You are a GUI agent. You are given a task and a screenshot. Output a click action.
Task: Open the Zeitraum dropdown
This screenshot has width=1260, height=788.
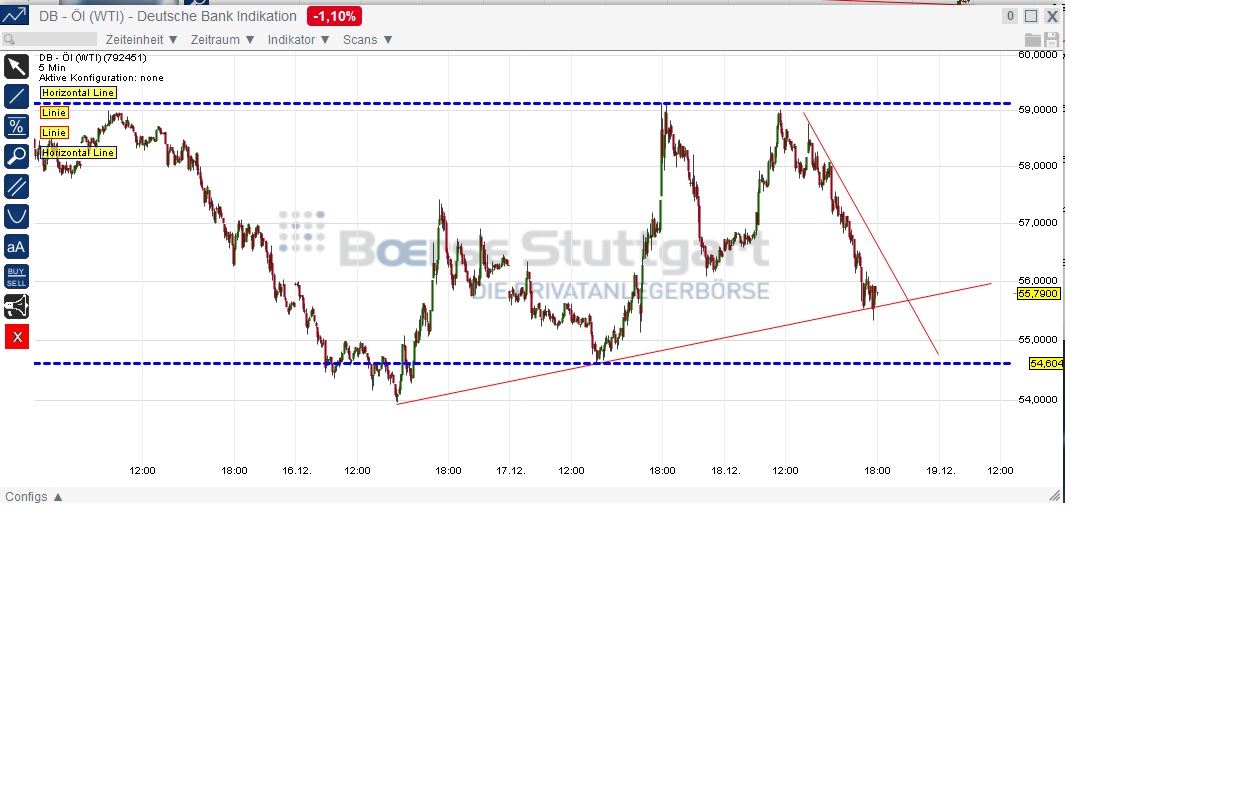(221, 39)
